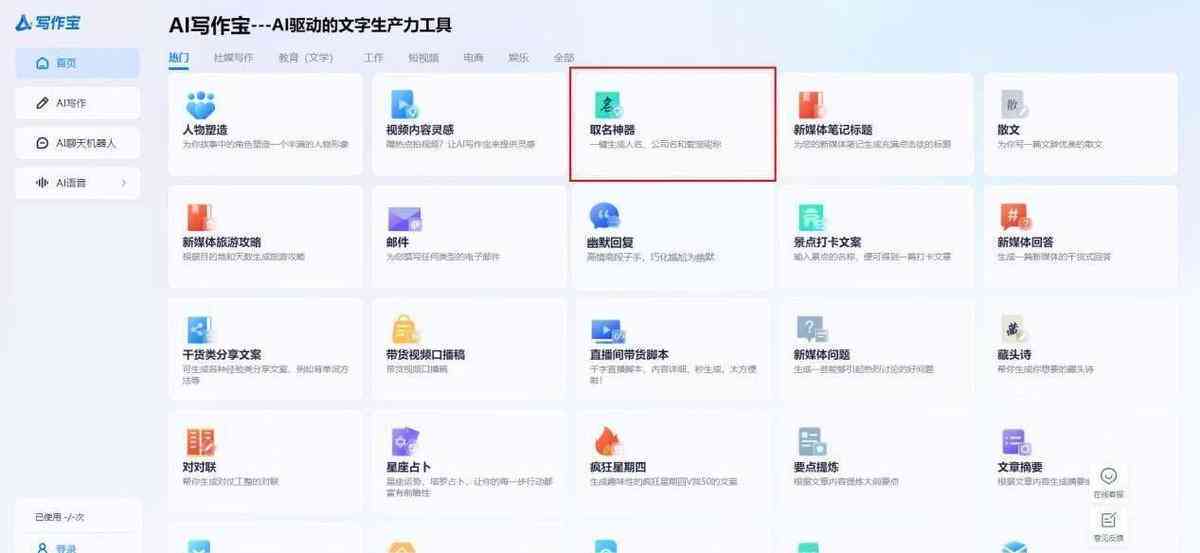Open the 星座占卜 horoscope icon
This screenshot has width=1200, height=553.
[x=404, y=442]
